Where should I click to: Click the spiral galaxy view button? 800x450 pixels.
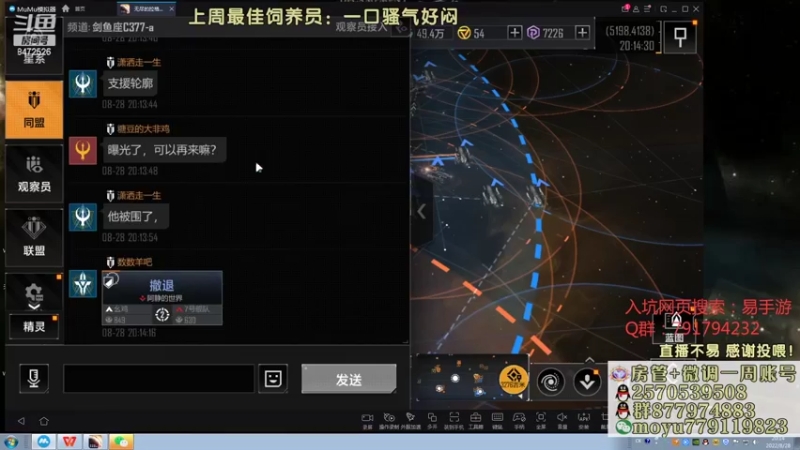pos(551,382)
